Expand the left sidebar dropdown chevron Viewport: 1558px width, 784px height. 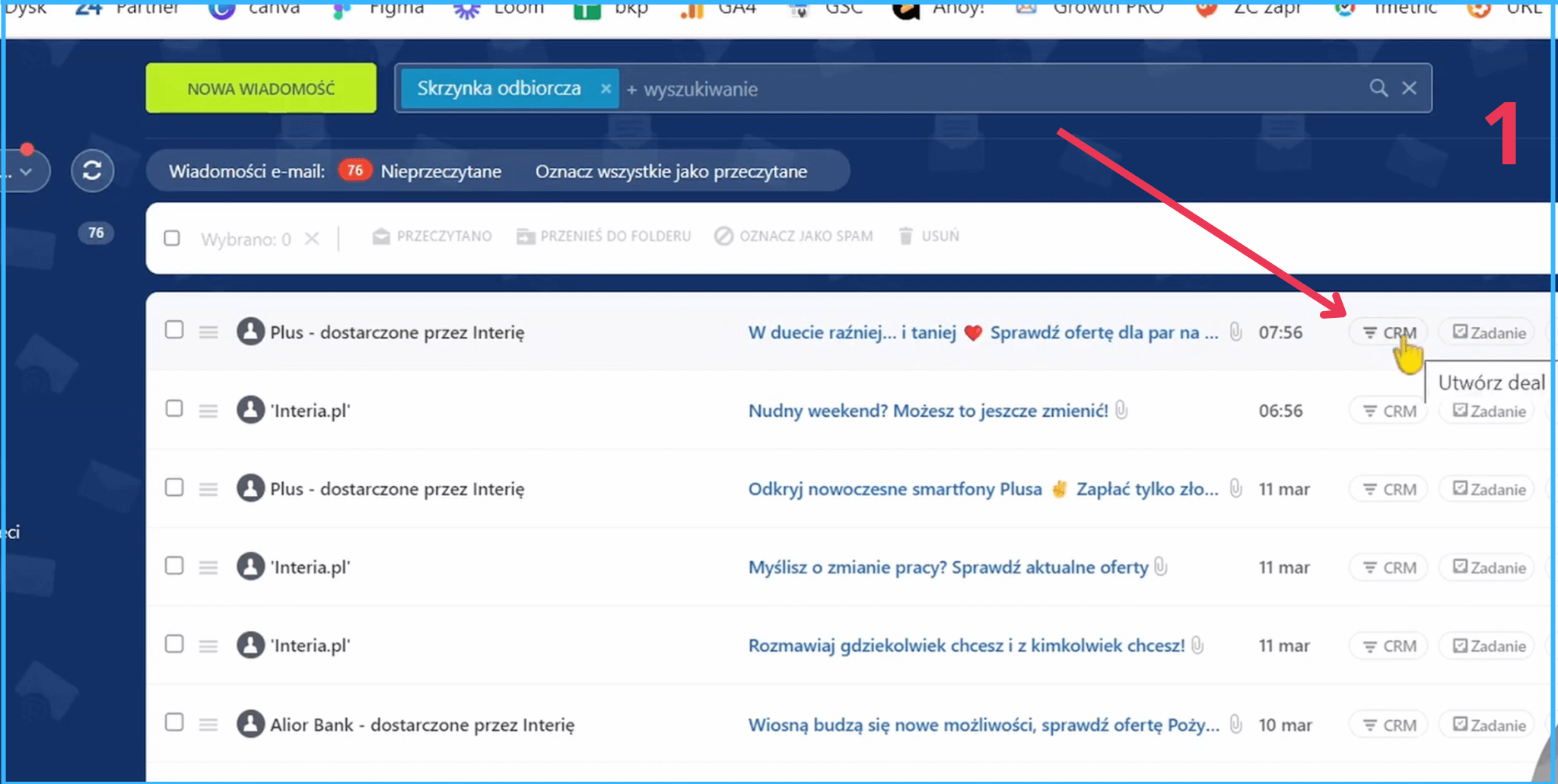tap(27, 172)
